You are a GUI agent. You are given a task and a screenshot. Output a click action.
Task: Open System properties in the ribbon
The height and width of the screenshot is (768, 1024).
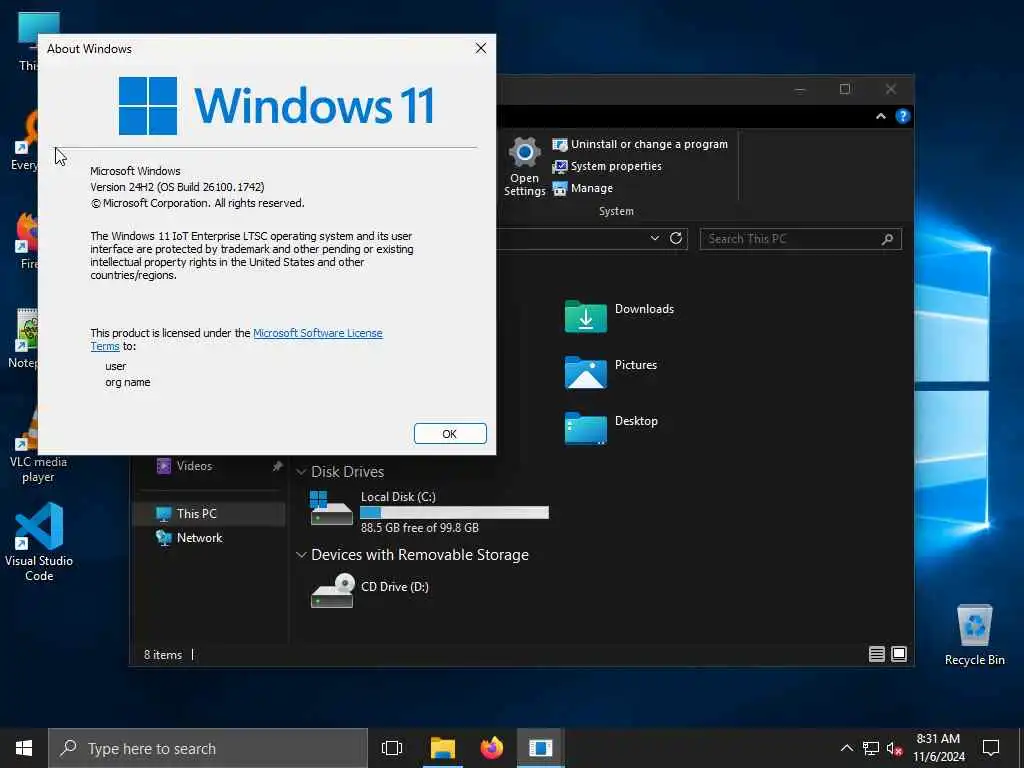click(x=607, y=167)
